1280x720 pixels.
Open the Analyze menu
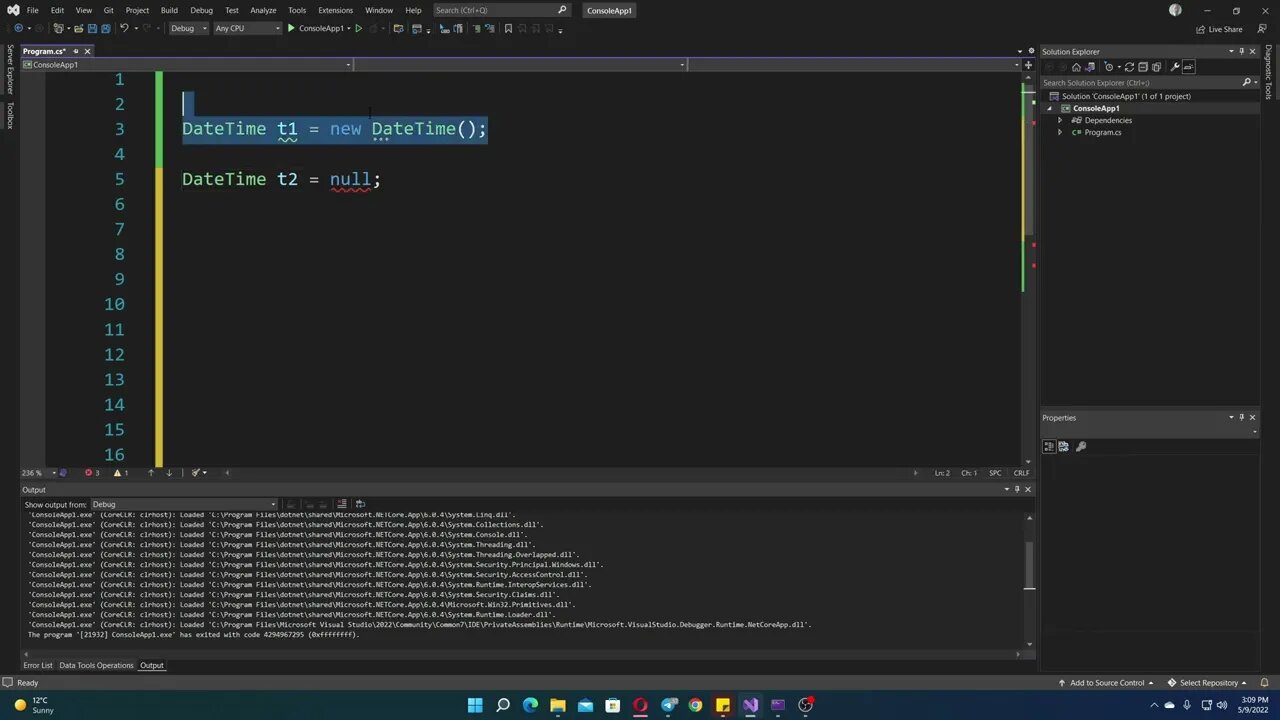point(263,10)
